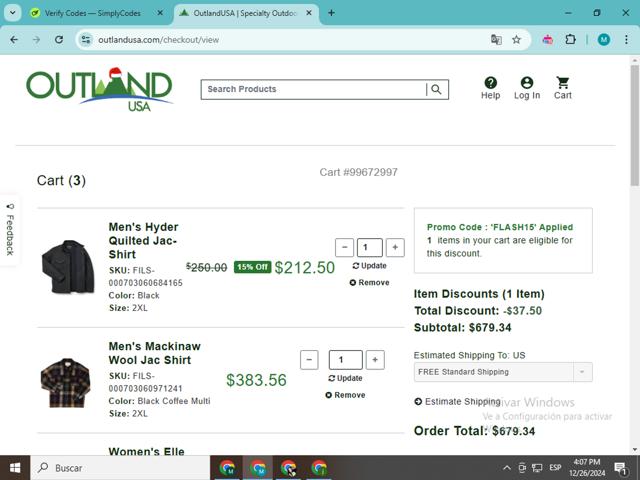Click the address bar URL
Screen dimensions: 640x480
(x=159, y=40)
